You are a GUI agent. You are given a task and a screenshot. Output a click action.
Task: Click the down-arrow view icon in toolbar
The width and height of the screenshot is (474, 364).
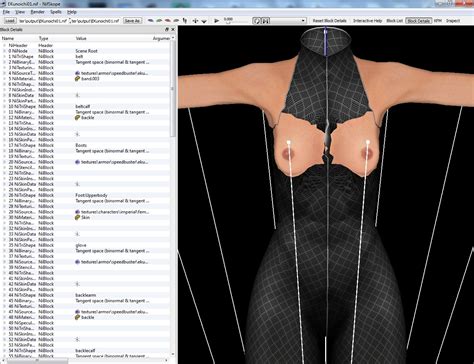204,21
